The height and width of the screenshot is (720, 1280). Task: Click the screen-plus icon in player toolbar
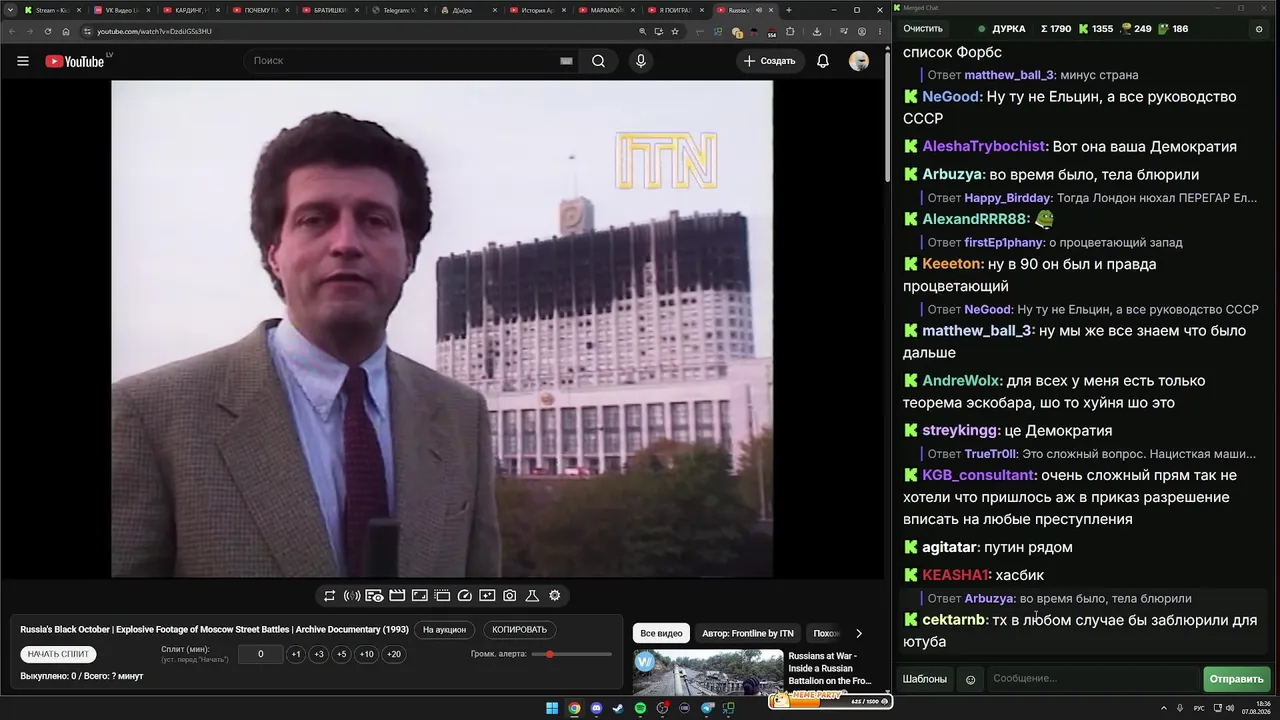pos(487,596)
